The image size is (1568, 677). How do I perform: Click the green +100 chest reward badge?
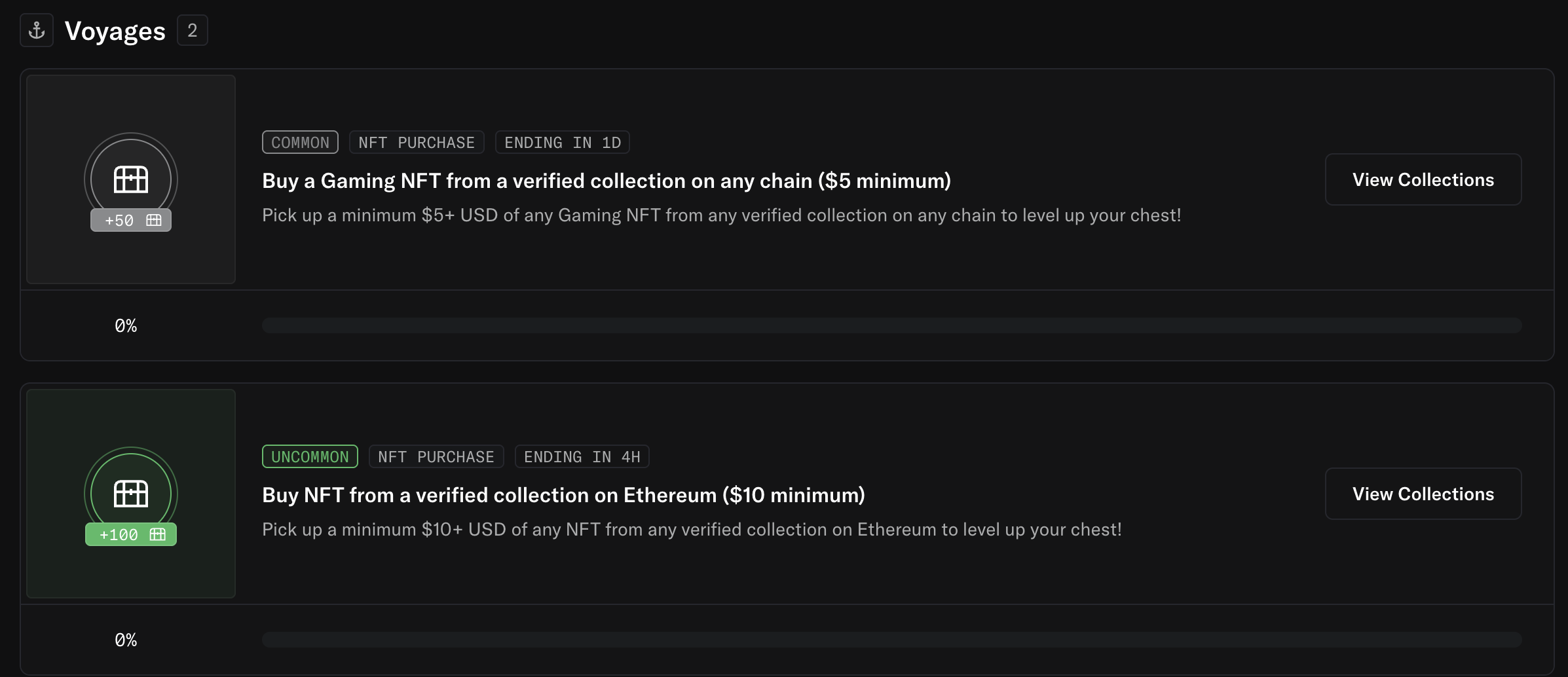point(131,535)
